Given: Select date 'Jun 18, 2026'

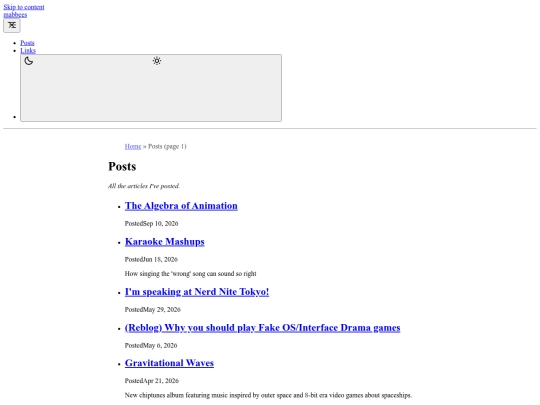Looking at the screenshot, I should [160, 259].
